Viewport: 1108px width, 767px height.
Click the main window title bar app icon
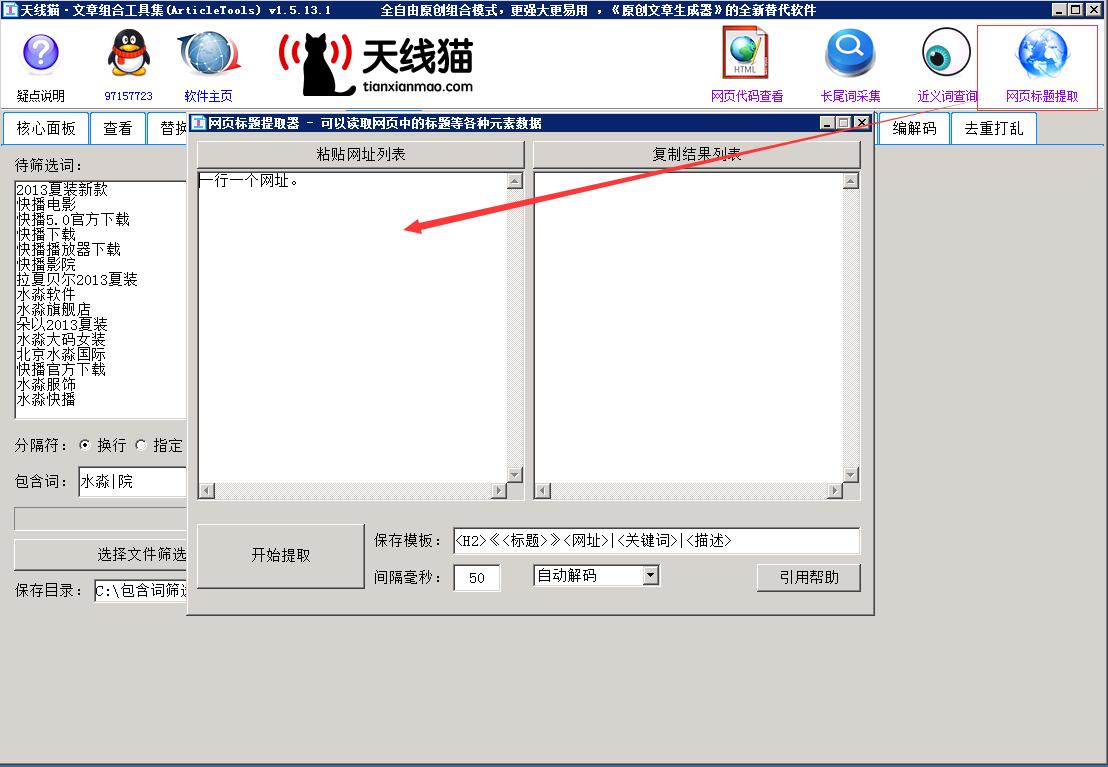pos(10,9)
